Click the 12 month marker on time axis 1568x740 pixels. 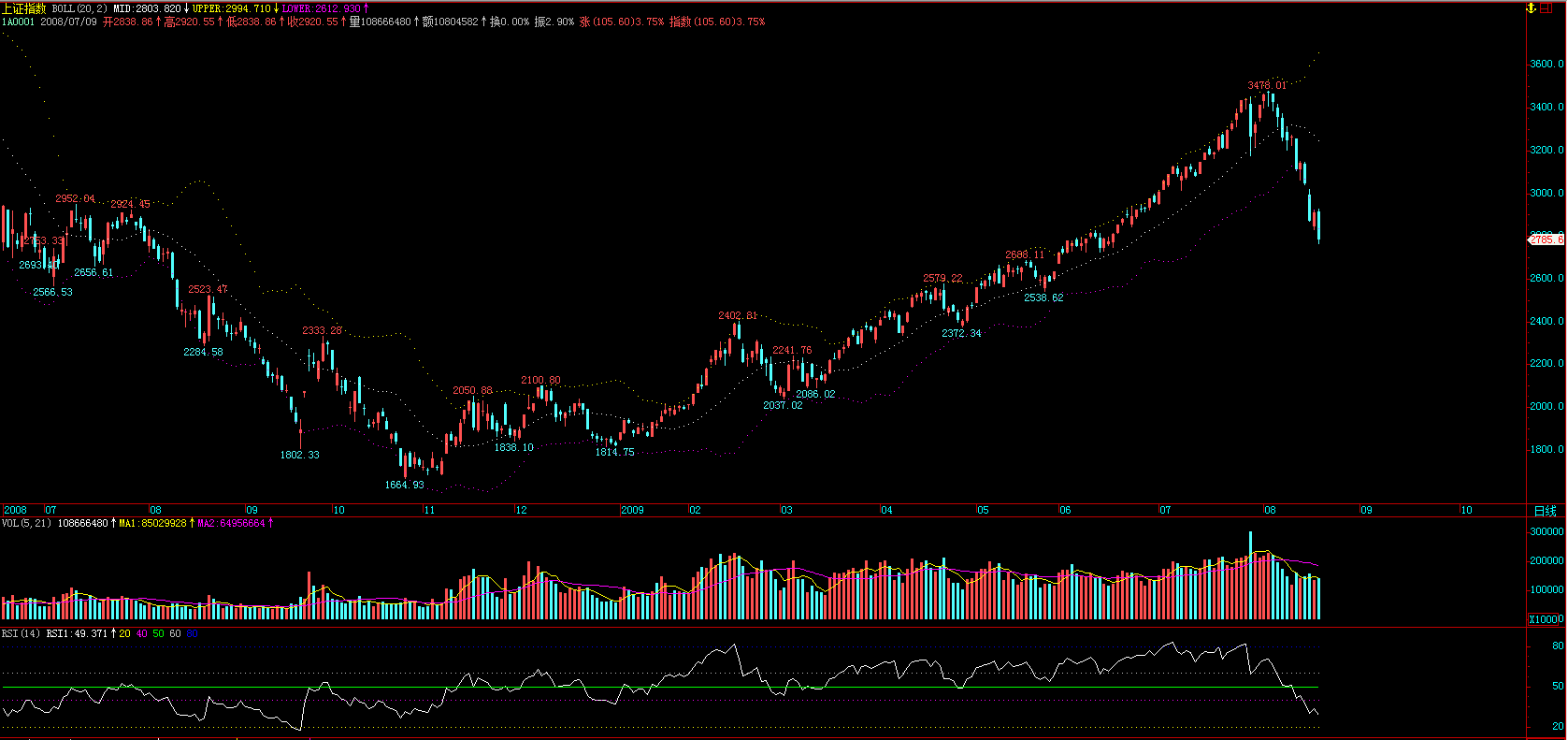521,511
